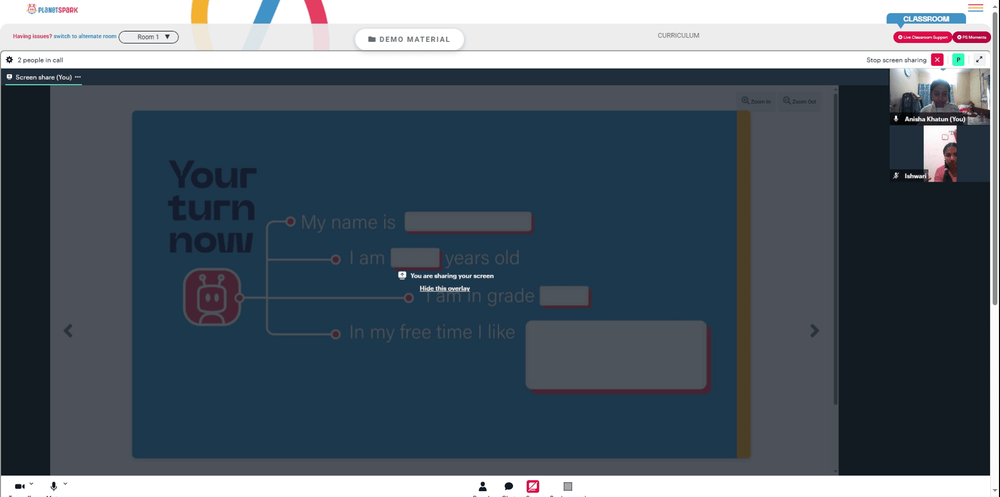This screenshot has width=1000, height=497.
Task: Click the green P participant badge
Action: [958, 59]
